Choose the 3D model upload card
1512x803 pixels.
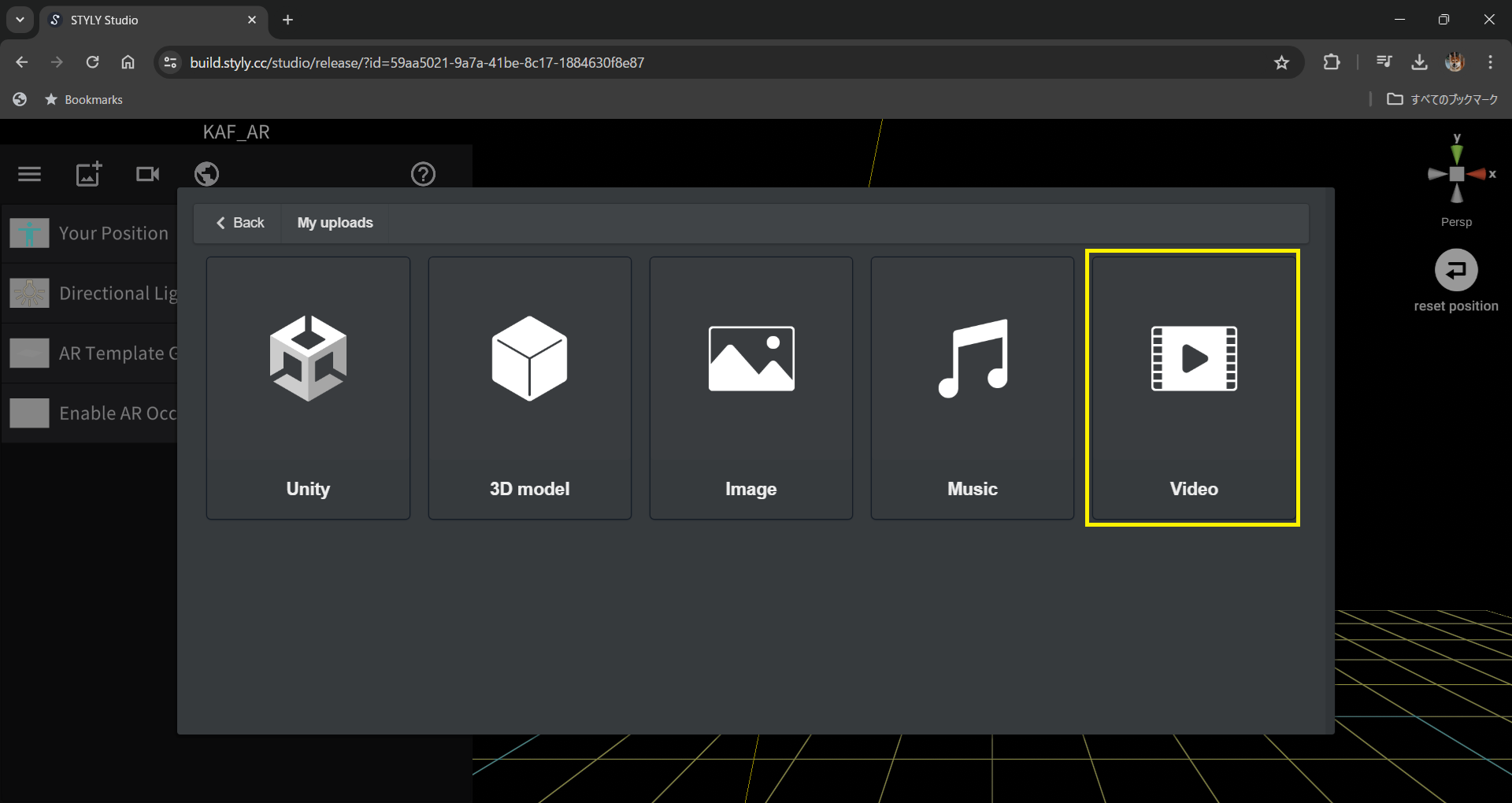pyautogui.click(x=530, y=388)
